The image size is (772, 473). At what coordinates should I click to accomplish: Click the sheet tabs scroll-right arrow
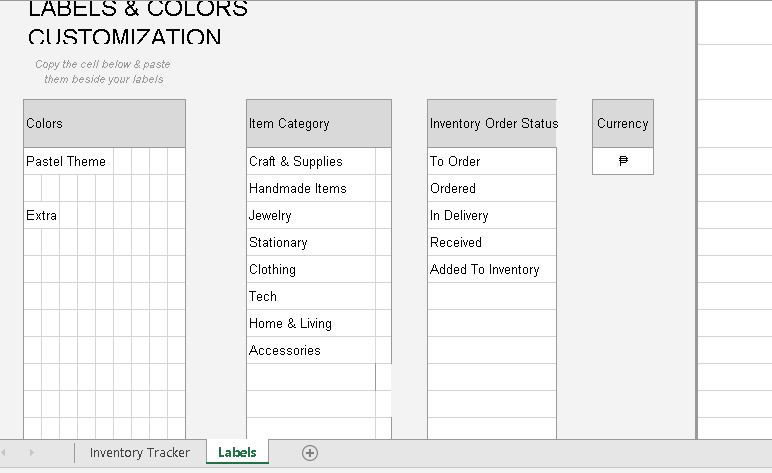31,453
